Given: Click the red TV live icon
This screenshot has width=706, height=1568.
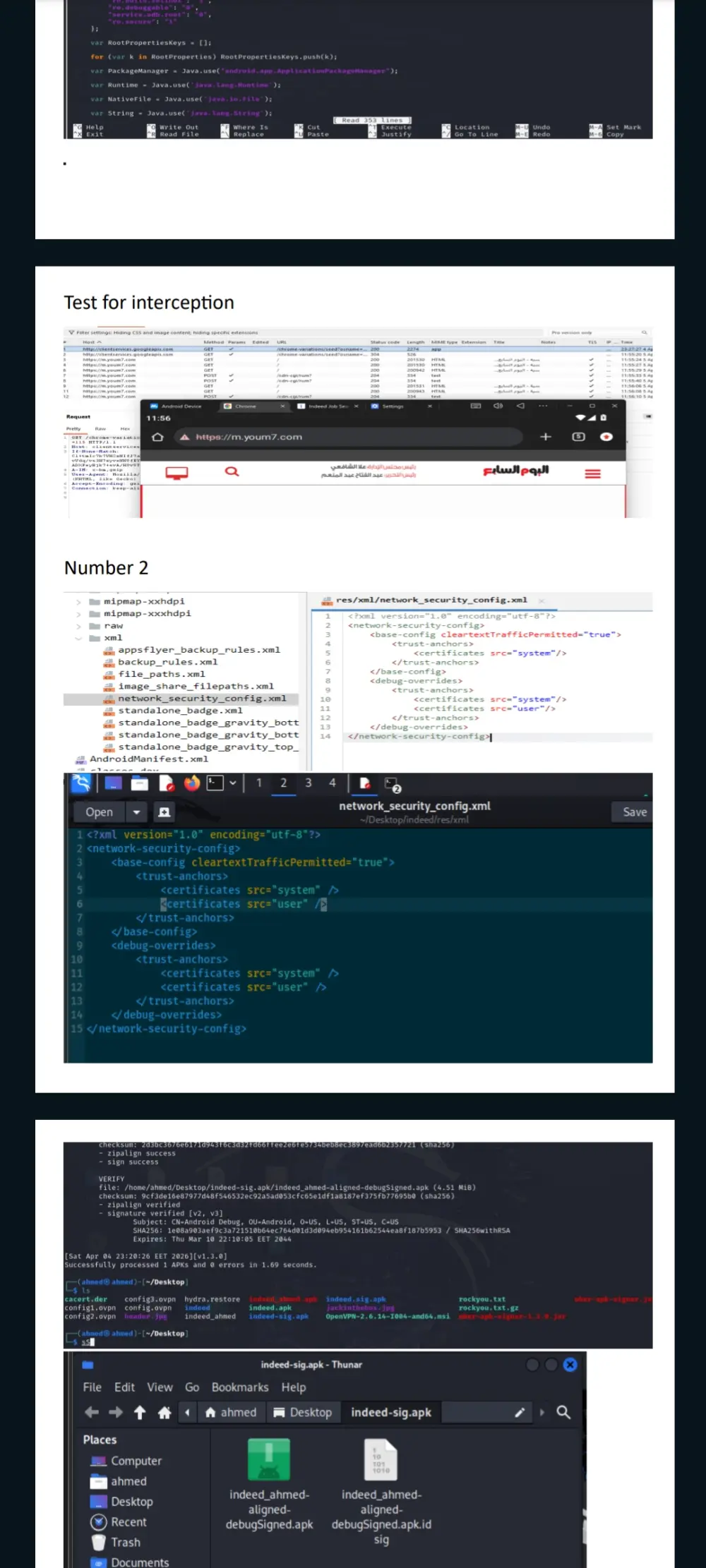Looking at the screenshot, I should (176, 474).
